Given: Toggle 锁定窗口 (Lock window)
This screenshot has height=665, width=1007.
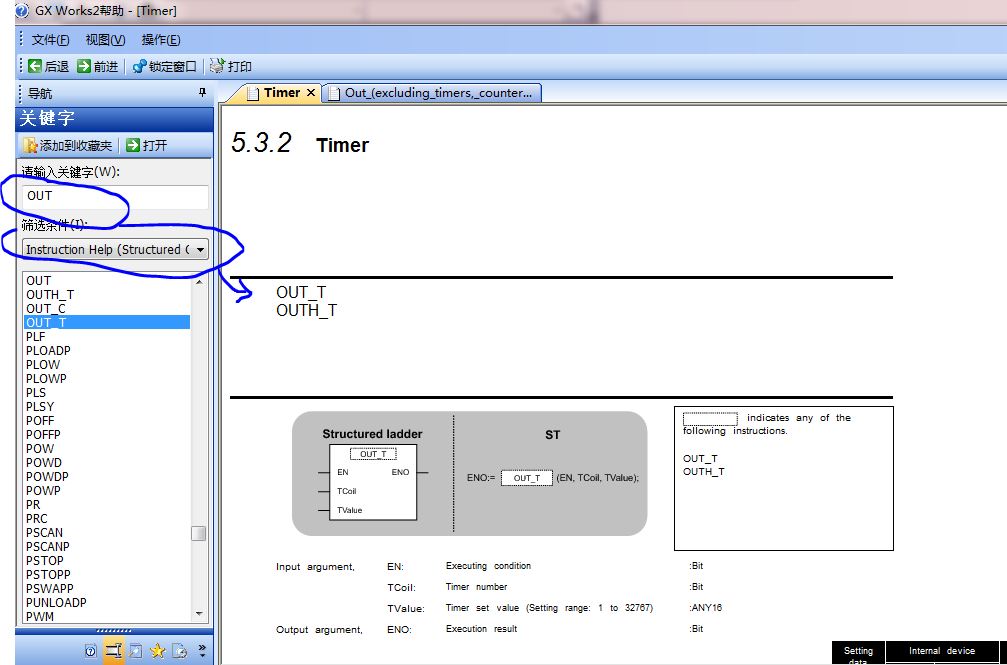Looking at the screenshot, I should [164, 66].
